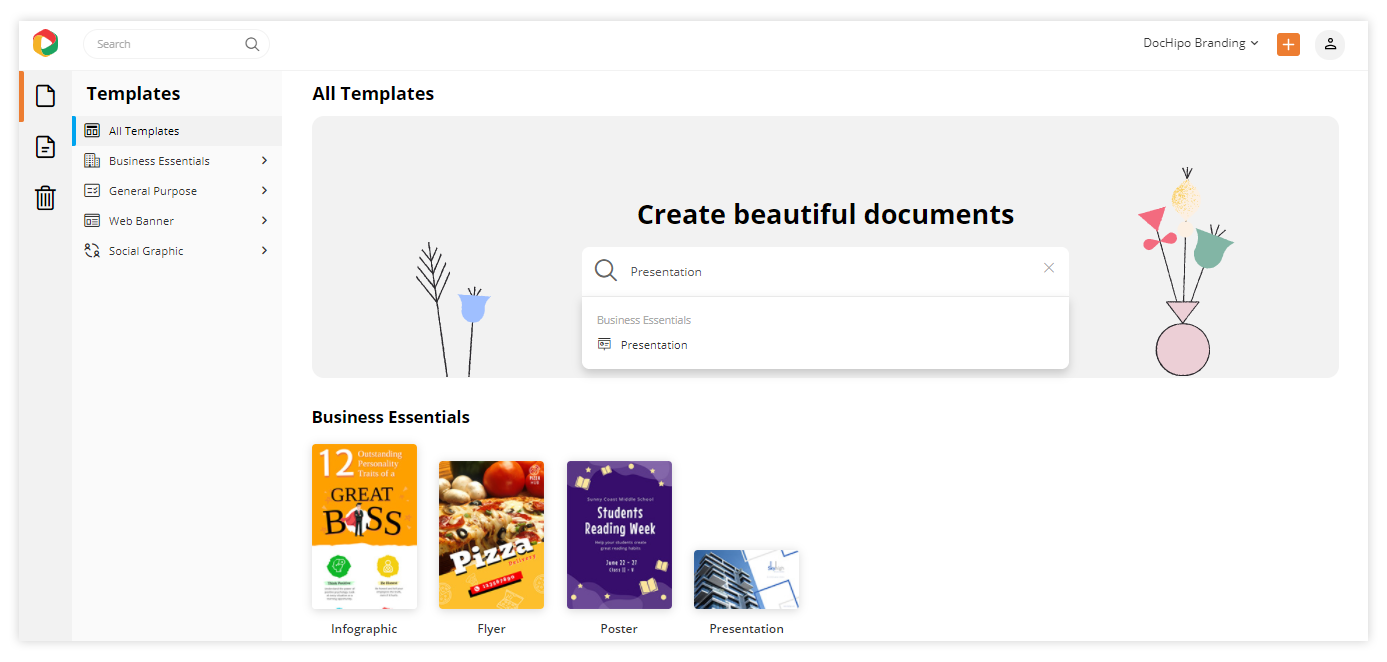Viewport: 1387px width, 662px height.
Task: Select Business Essentials menu label
Action: pos(159,161)
